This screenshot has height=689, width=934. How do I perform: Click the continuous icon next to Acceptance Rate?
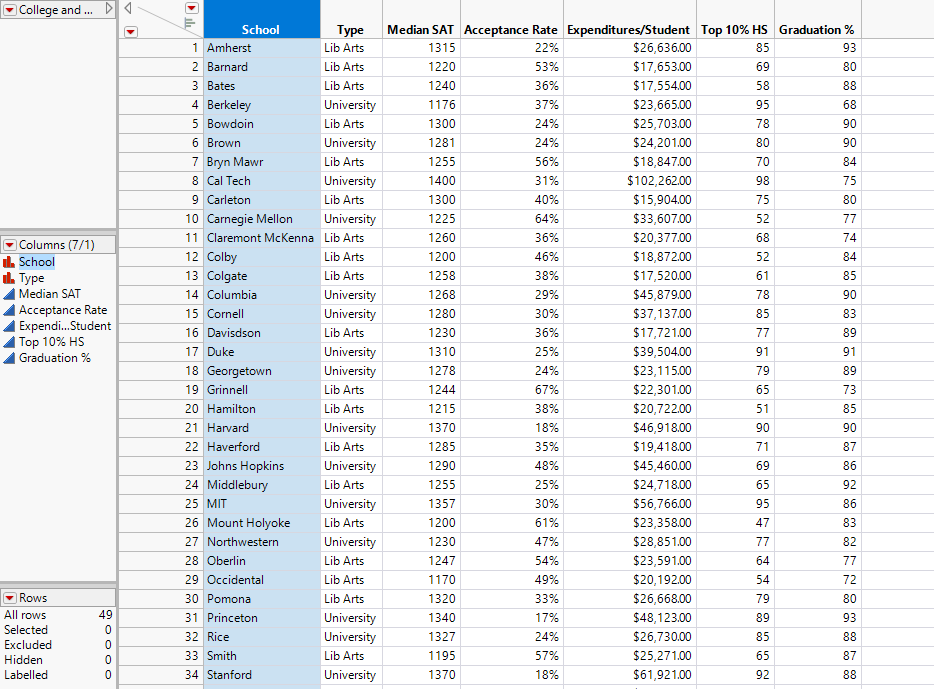[9, 310]
